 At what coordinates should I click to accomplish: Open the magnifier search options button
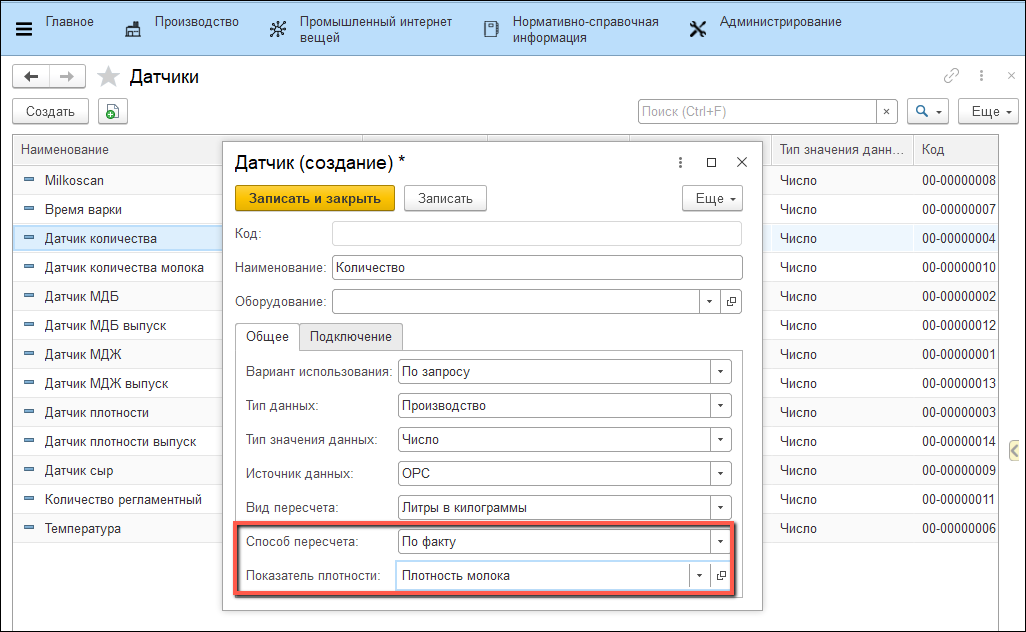coord(927,112)
